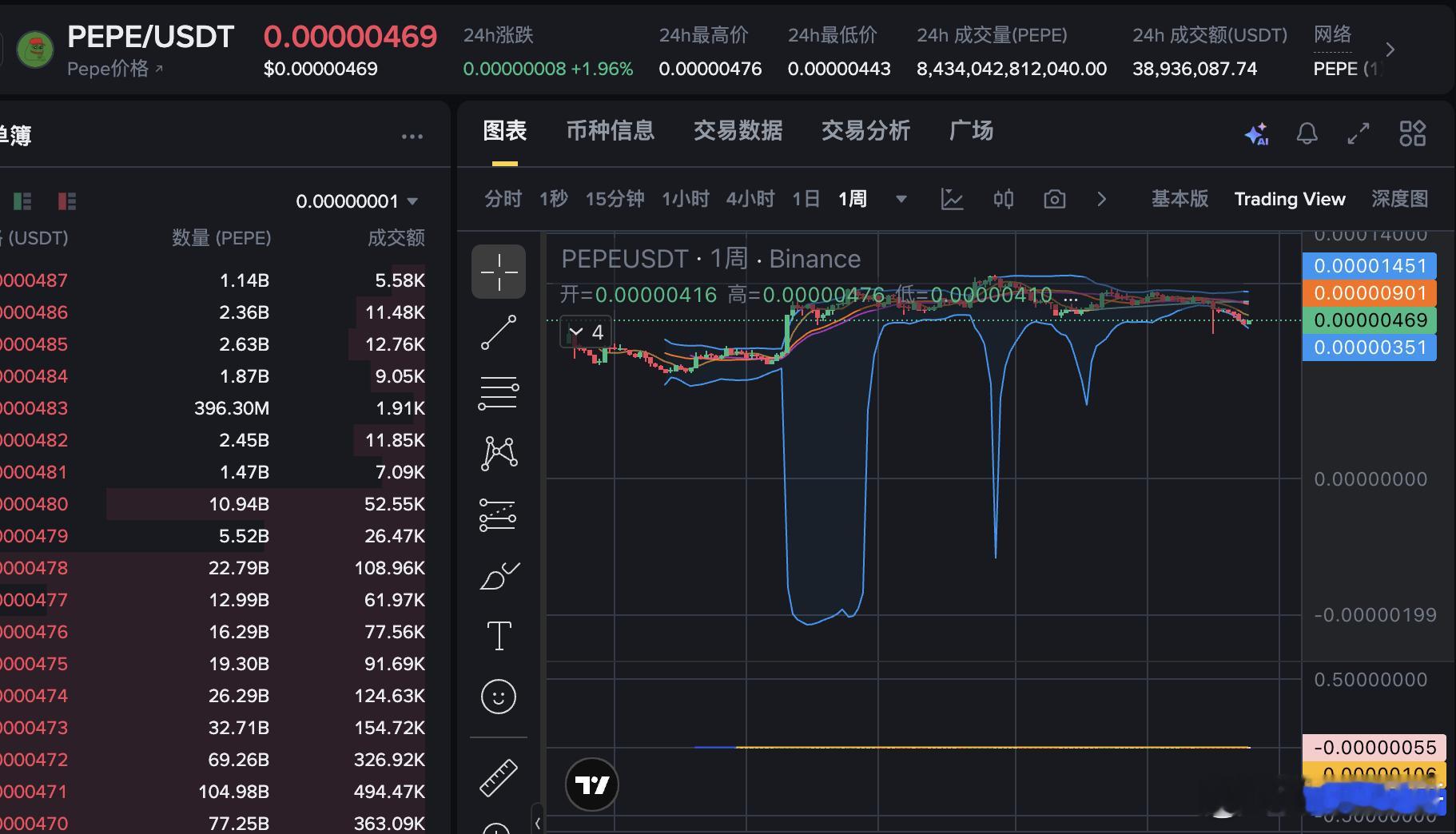This screenshot has width=1456, height=834.
Task: Show combined buy and sell order book view
Action: point(22,201)
